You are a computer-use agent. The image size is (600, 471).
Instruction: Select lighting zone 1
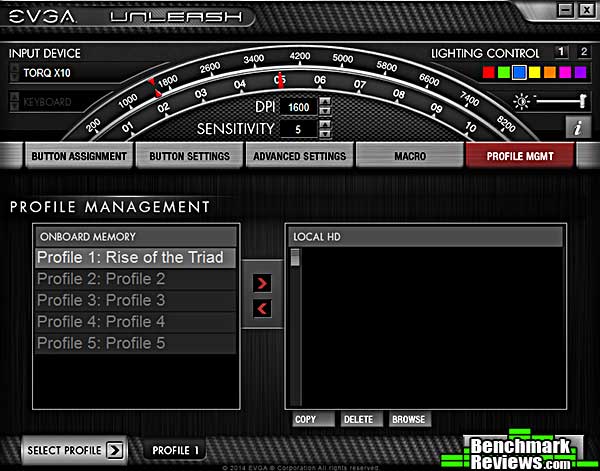click(561, 52)
